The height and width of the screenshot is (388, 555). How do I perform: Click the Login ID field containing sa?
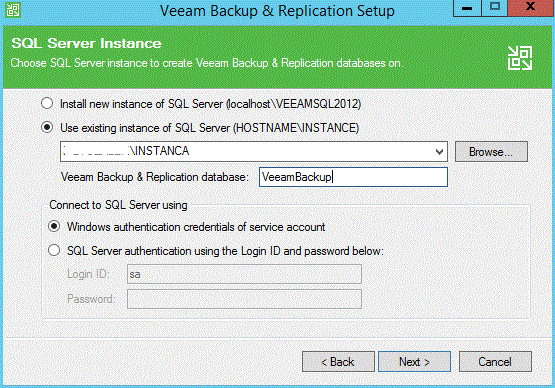244,274
